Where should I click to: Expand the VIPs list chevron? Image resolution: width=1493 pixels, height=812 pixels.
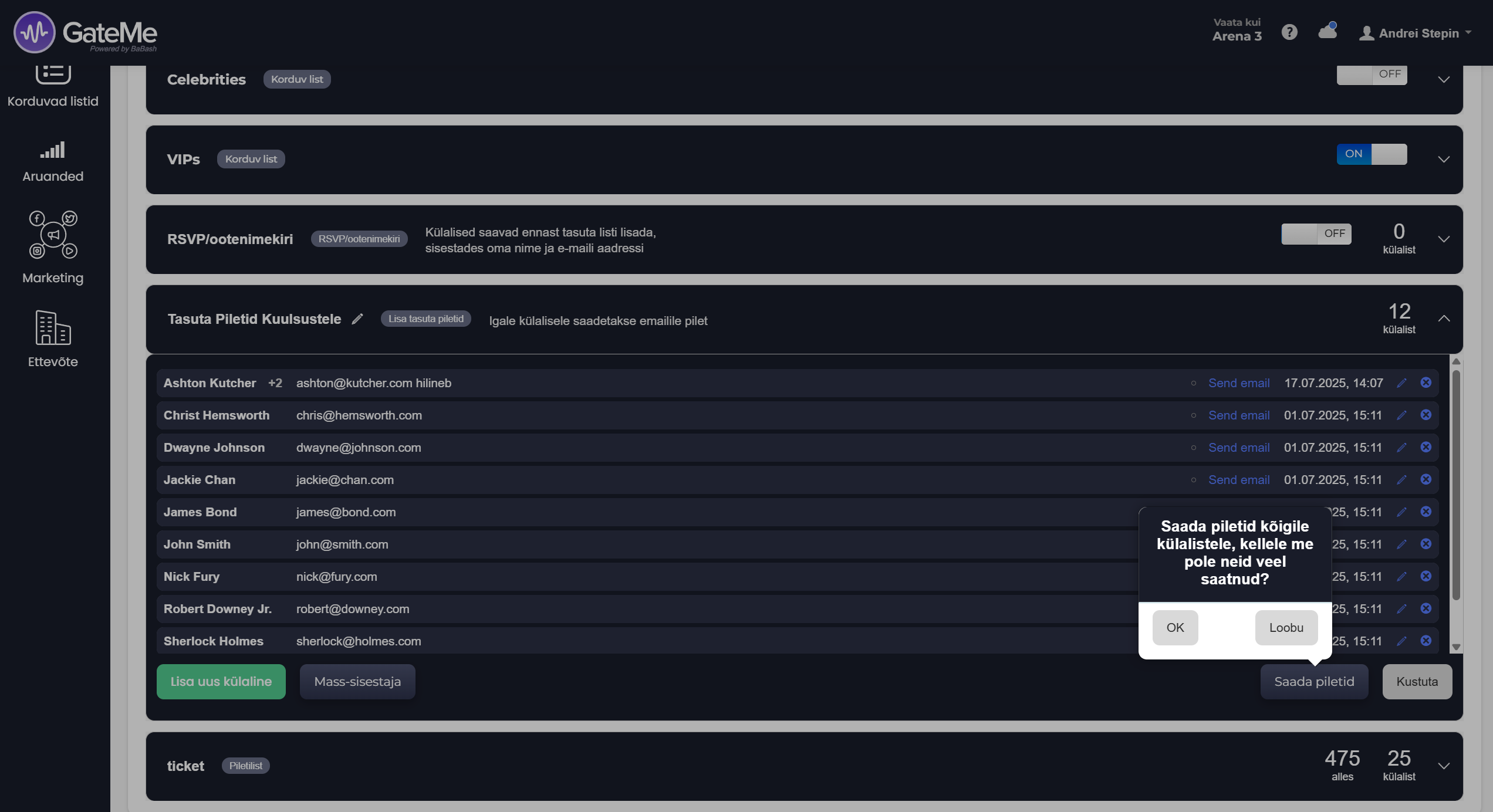click(1444, 159)
